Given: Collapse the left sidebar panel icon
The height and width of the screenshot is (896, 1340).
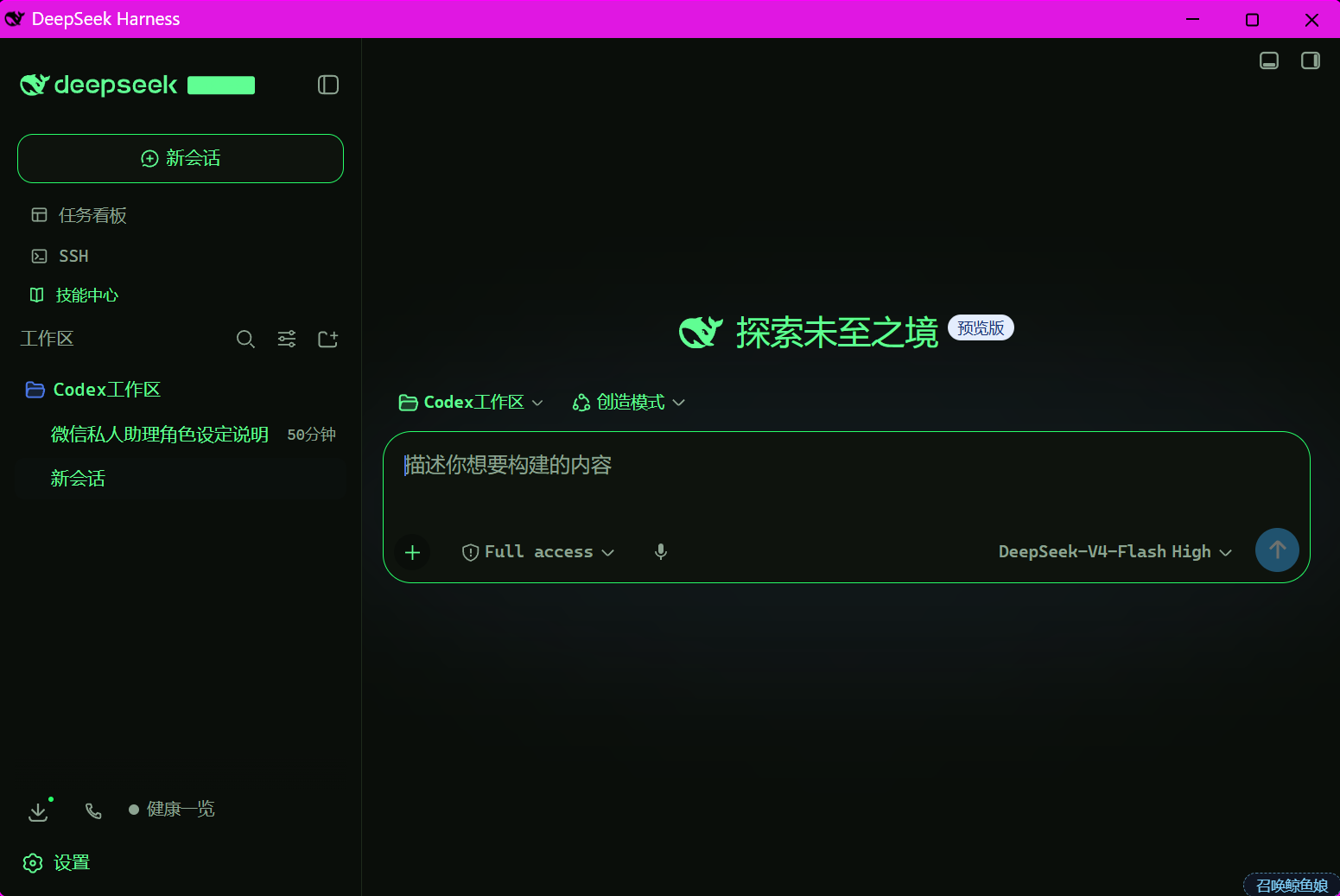Looking at the screenshot, I should [x=328, y=85].
